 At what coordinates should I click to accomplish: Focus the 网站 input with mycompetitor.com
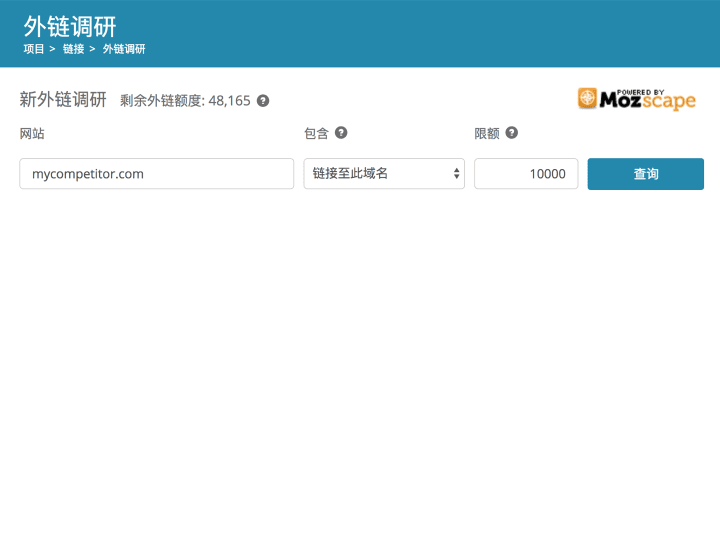157,174
